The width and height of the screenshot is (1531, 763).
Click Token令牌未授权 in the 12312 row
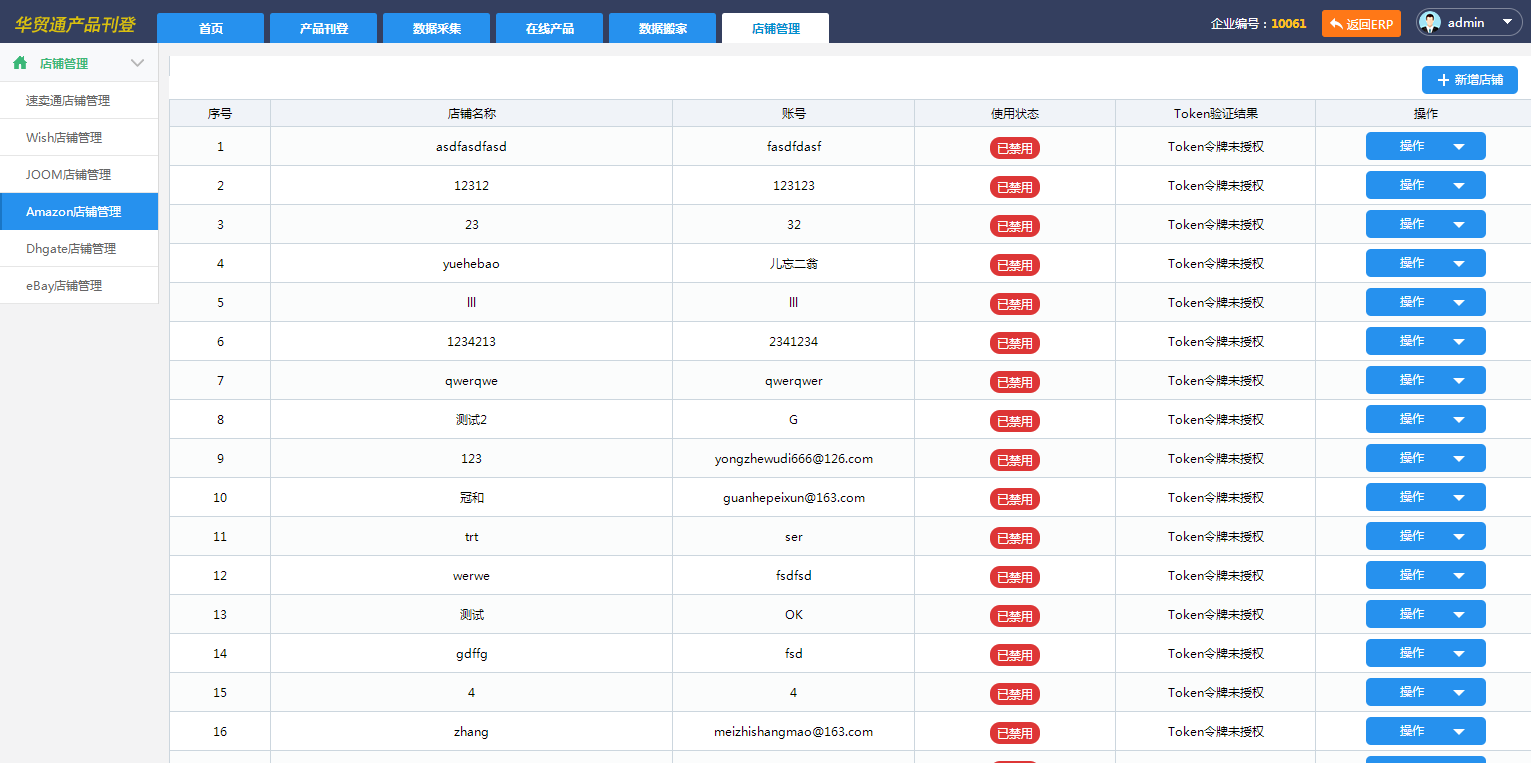pyautogui.click(x=1216, y=185)
